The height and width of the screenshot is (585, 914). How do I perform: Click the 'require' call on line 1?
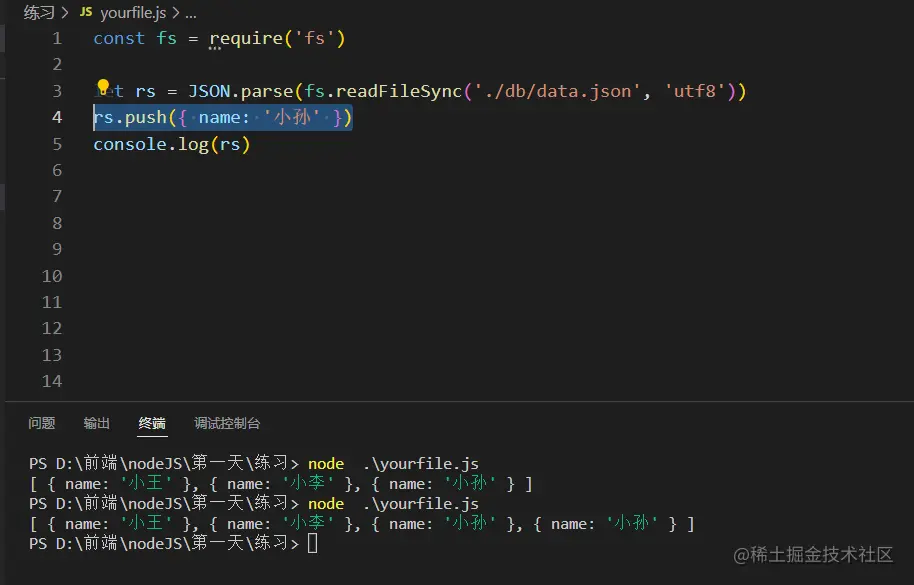[245, 38]
